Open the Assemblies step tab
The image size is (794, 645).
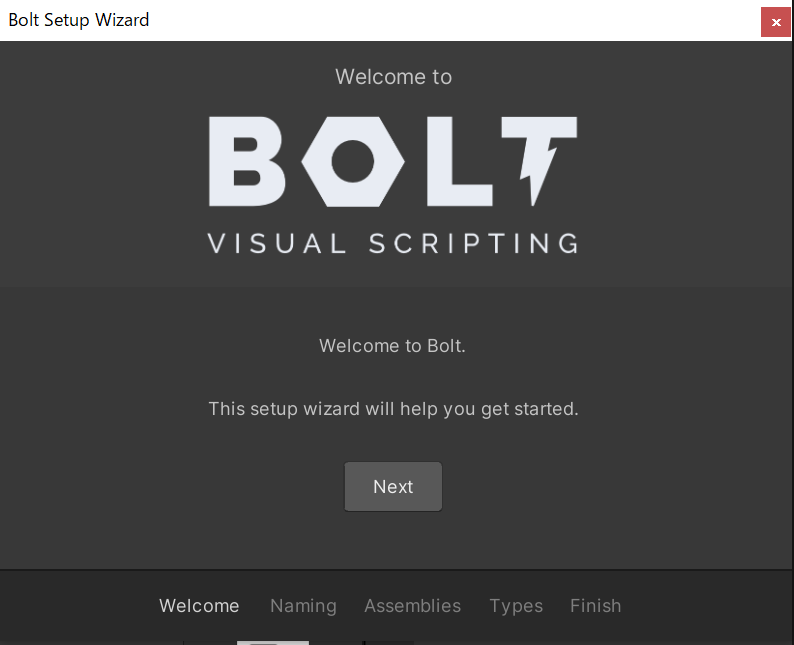[413, 606]
